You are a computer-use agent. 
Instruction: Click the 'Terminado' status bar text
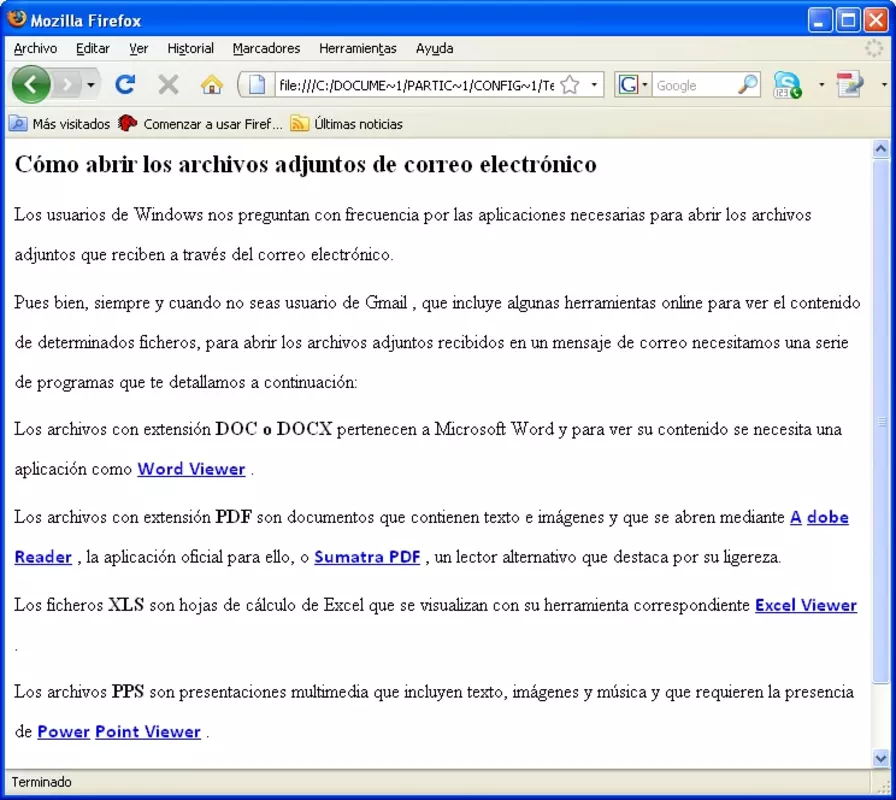click(42, 782)
